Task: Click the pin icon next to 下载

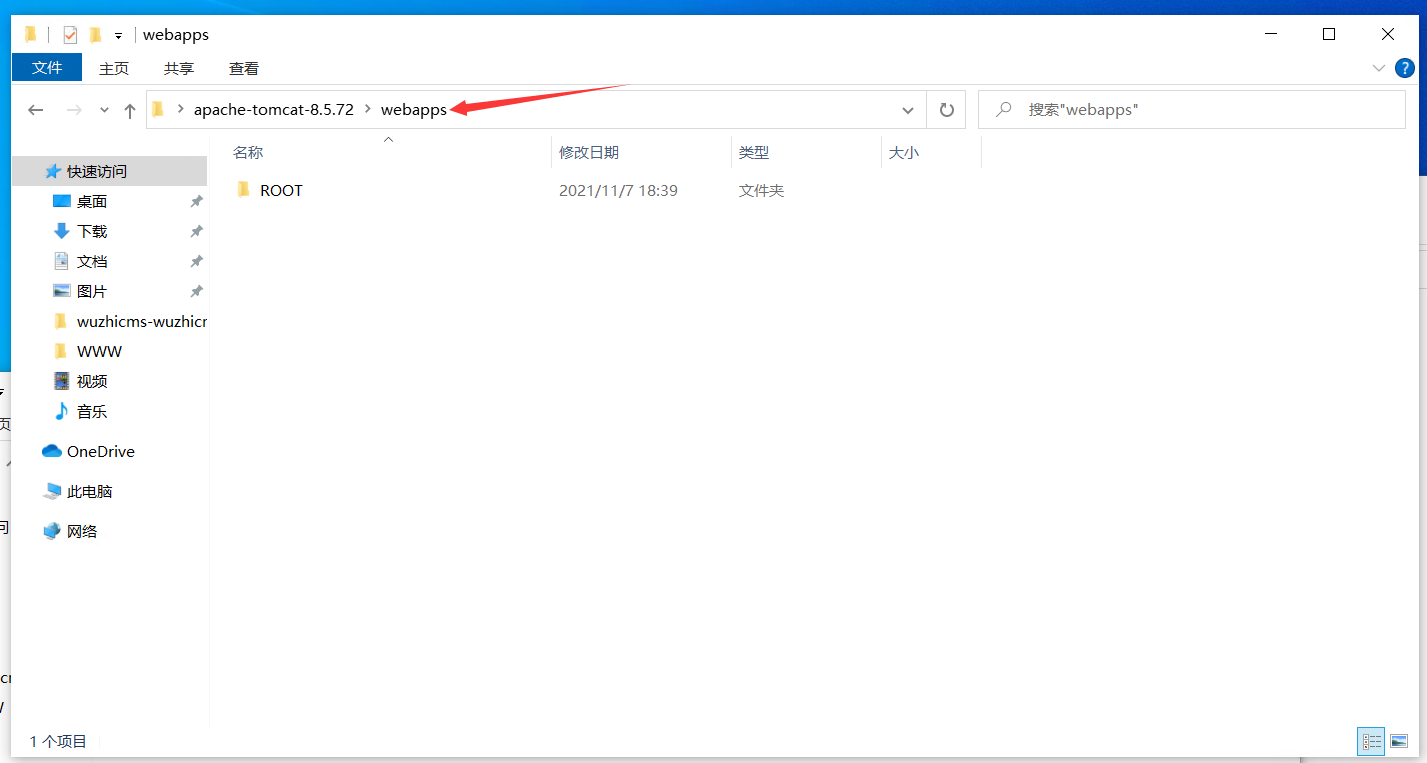Action: click(x=196, y=231)
